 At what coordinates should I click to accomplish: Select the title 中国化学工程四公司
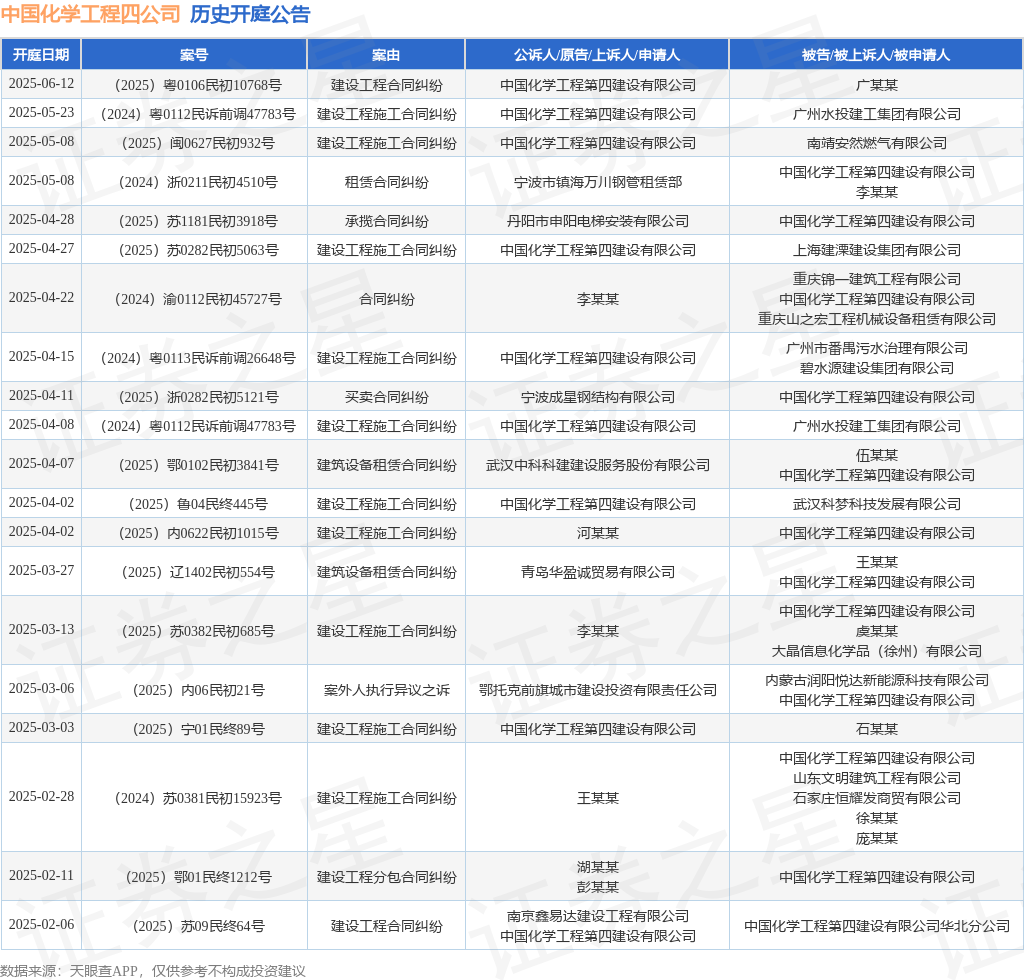point(91,14)
